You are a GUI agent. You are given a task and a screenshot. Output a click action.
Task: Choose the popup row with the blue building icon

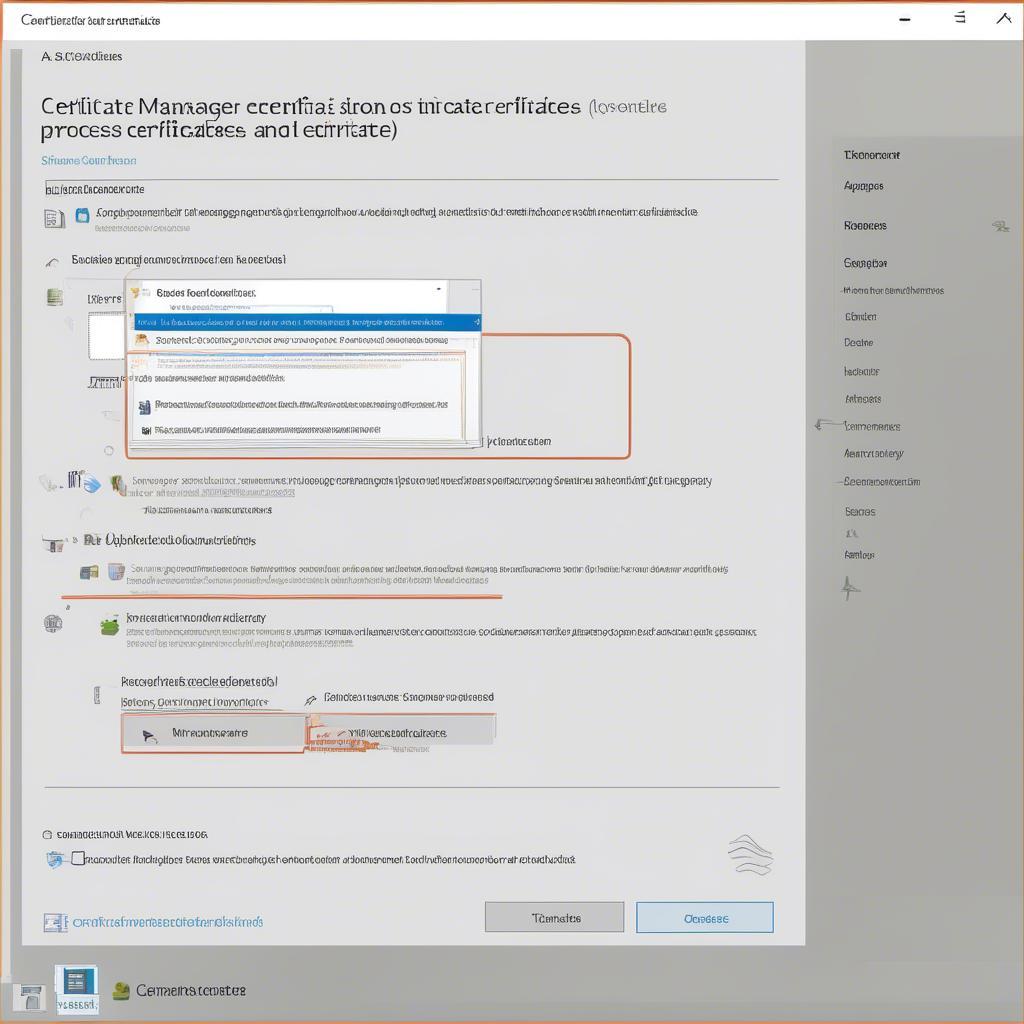pyautogui.click(x=300, y=406)
